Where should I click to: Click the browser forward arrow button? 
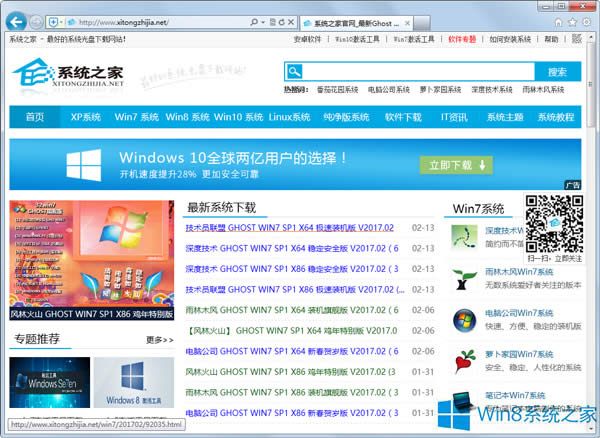36,22
